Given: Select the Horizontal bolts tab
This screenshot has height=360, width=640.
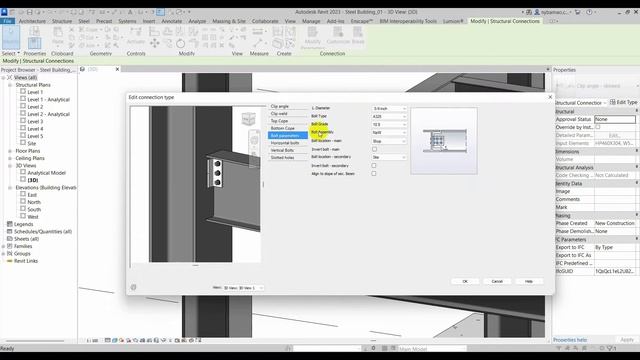Looking at the screenshot, I should point(288,143).
